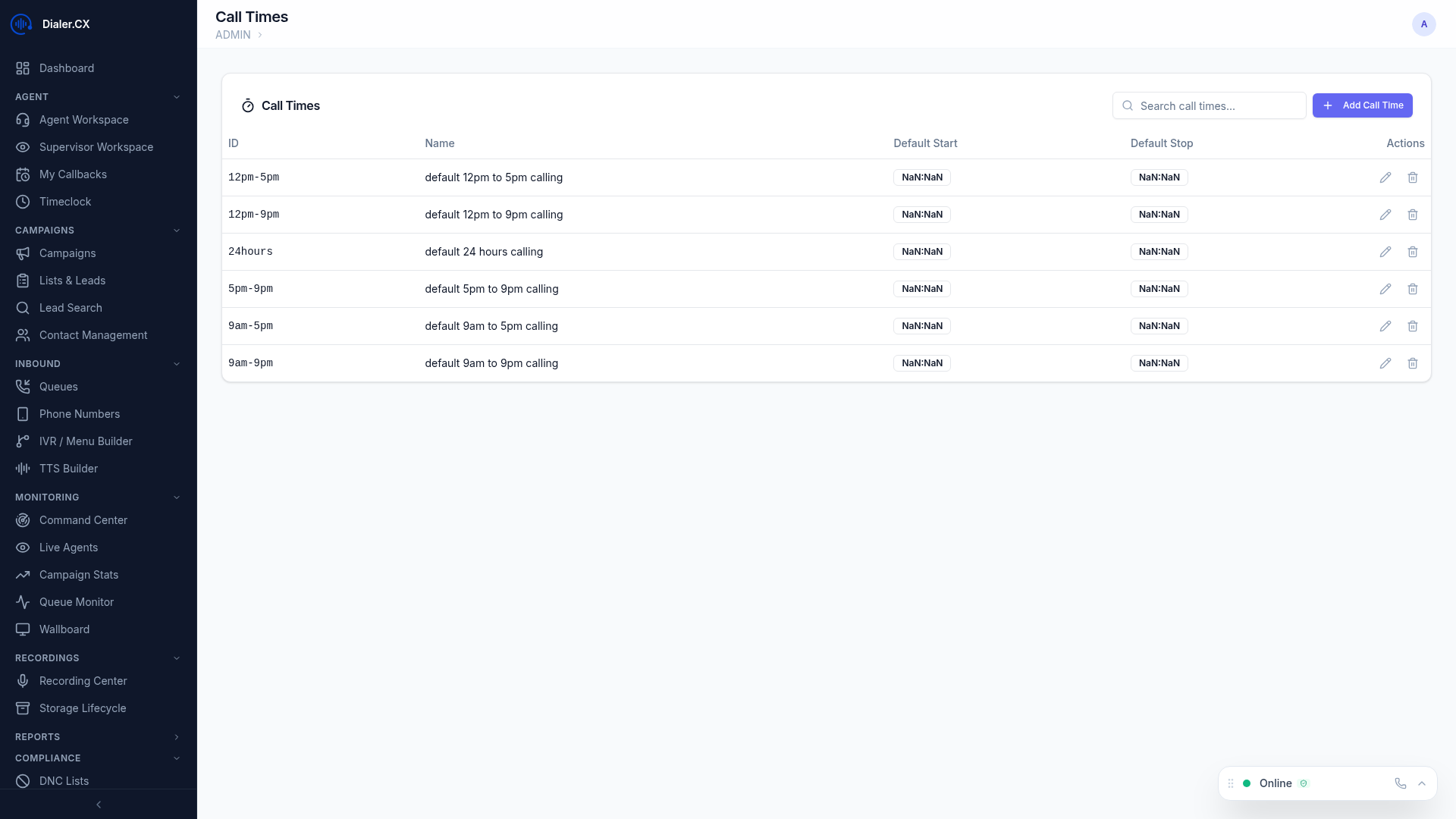Click the IVR / Menu Builder branch icon
Viewport: 1456px width, 819px height.
pyautogui.click(x=23, y=441)
